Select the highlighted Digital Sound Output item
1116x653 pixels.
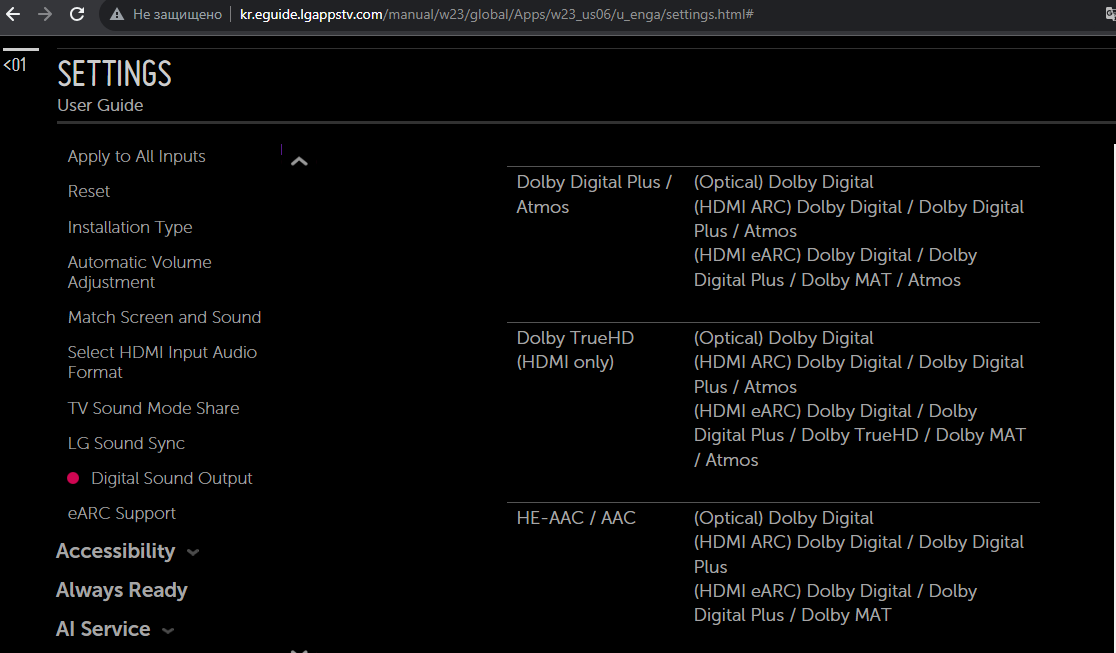click(x=171, y=478)
